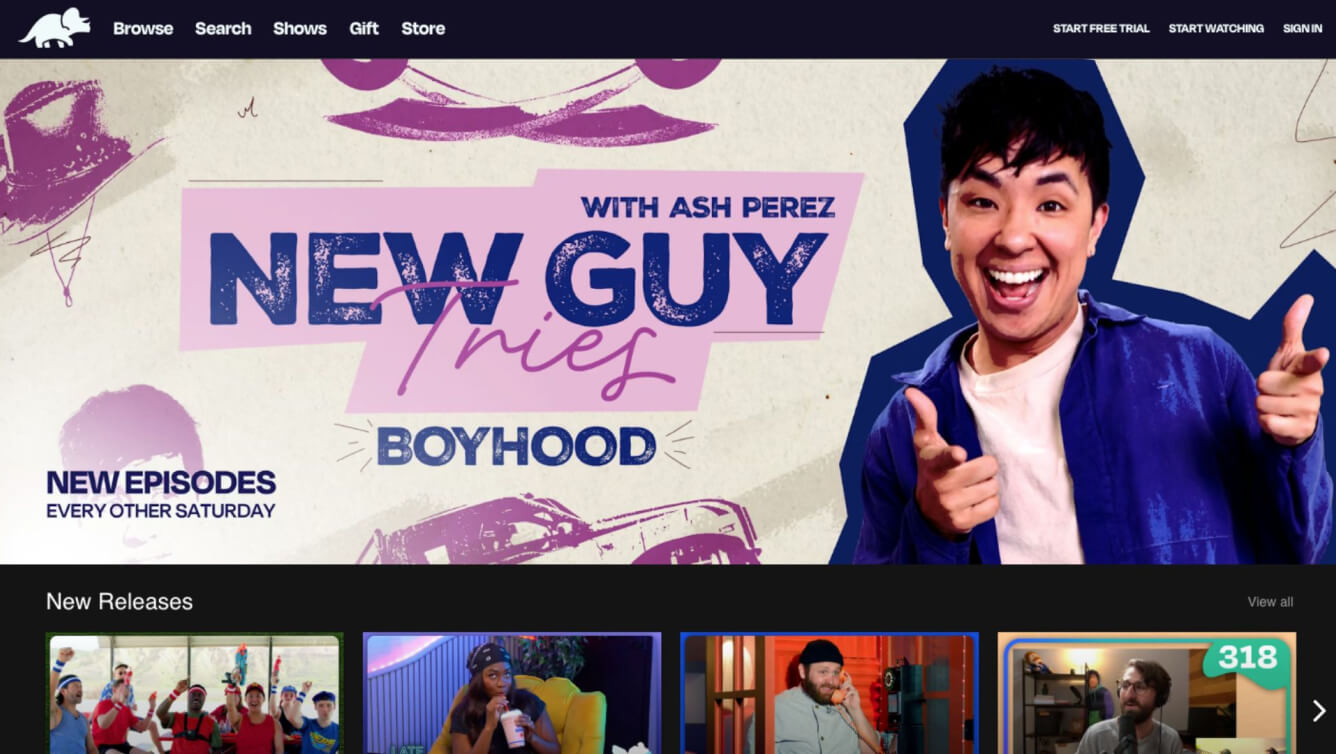Open the water gun group thumbnail
This screenshot has height=754, width=1336.
click(x=195, y=693)
